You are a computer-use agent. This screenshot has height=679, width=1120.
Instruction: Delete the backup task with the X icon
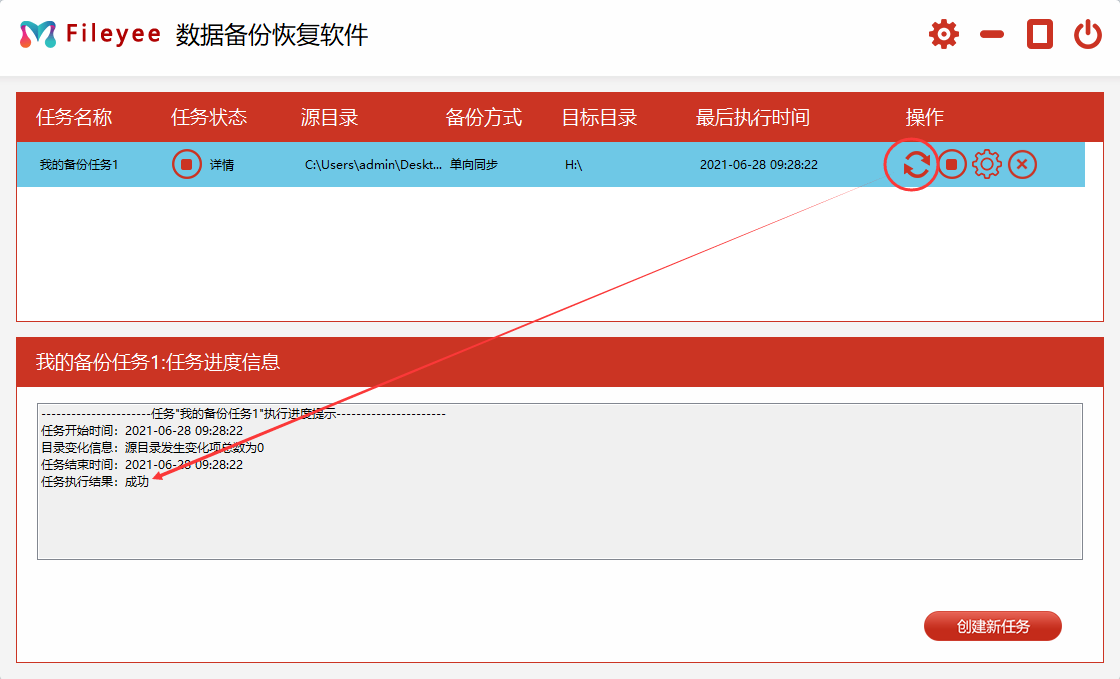click(1022, 164)
